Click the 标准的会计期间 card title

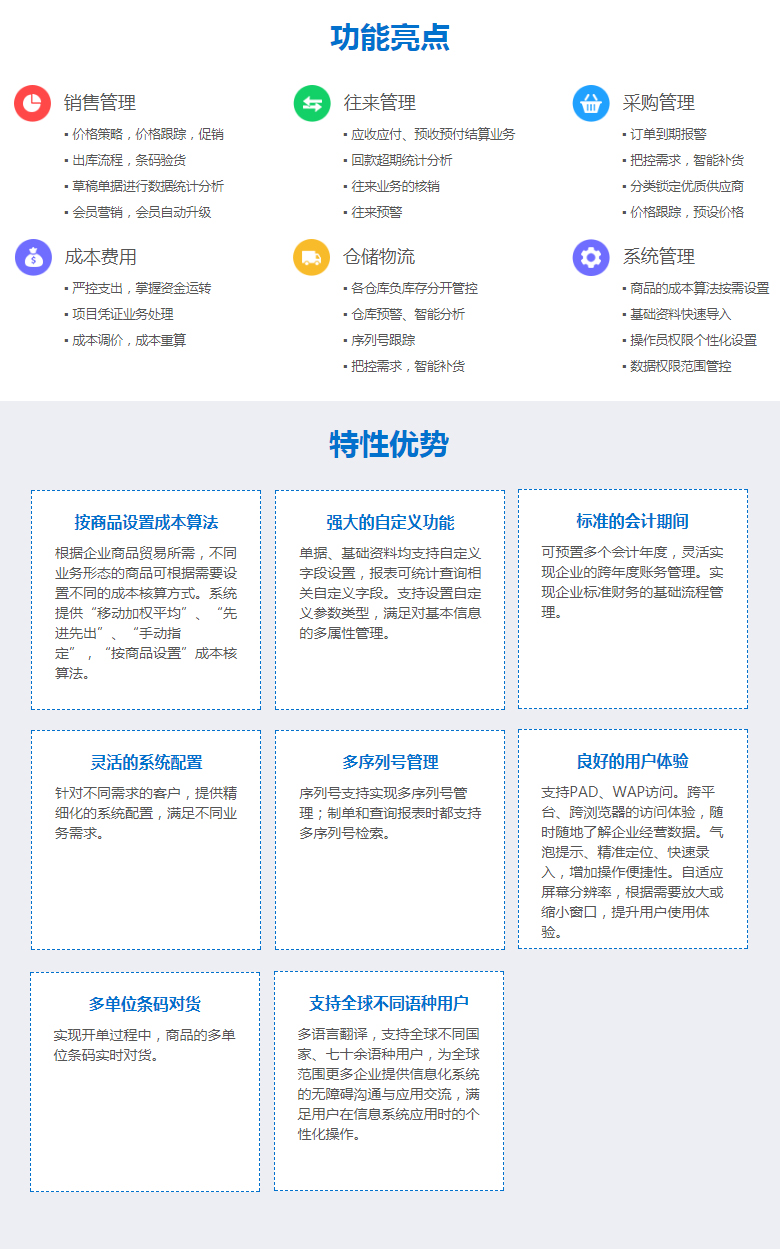[633, 521]
